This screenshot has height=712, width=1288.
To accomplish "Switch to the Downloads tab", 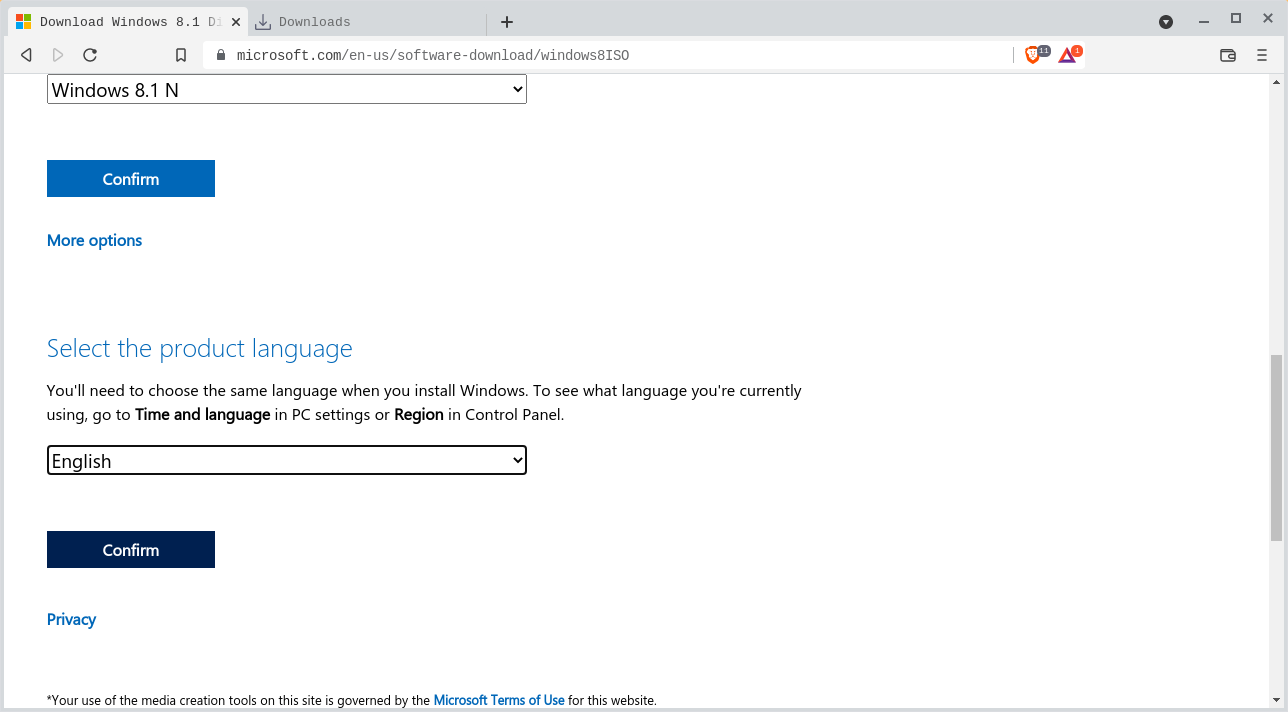I will (315, 22).
